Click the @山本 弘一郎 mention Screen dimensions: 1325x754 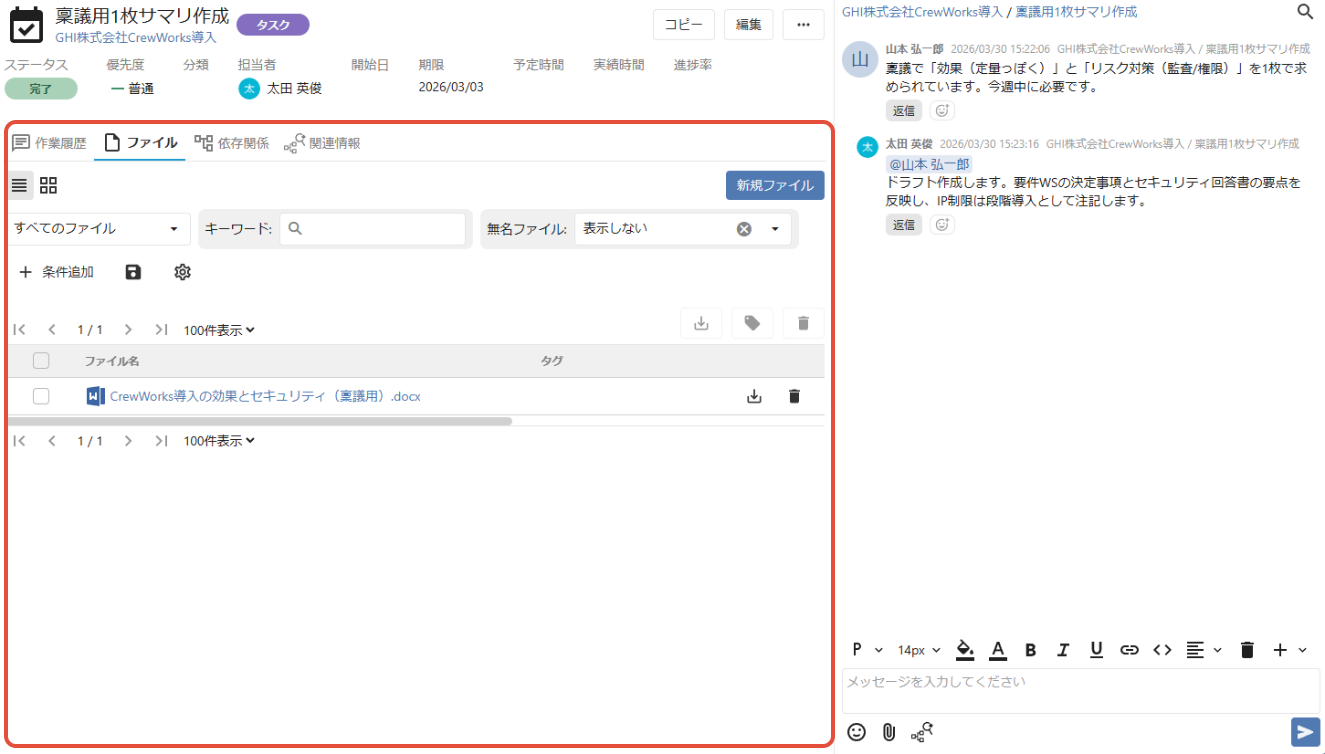click(x=929, y=164)
